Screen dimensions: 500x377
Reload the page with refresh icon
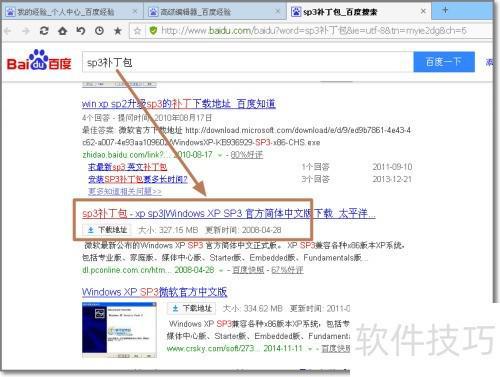[x=44, y=31]
